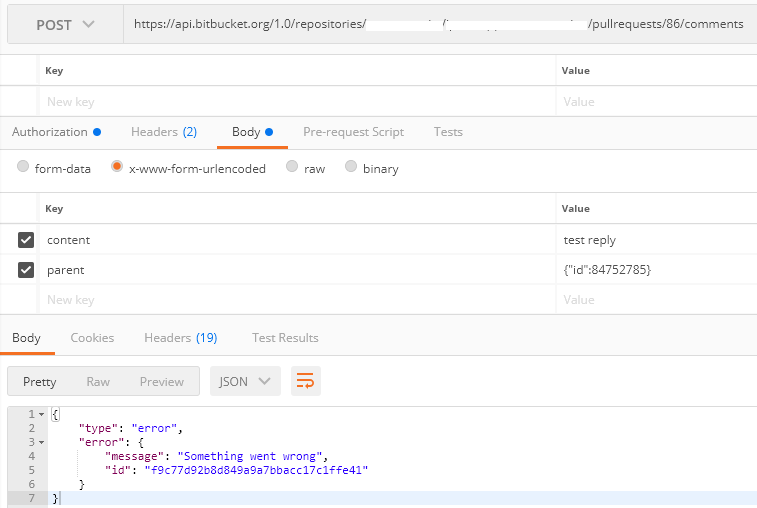Viewport: 757px width, 508px height.
Task: Open the JSON format dropdown
Action: click(245, 381)
